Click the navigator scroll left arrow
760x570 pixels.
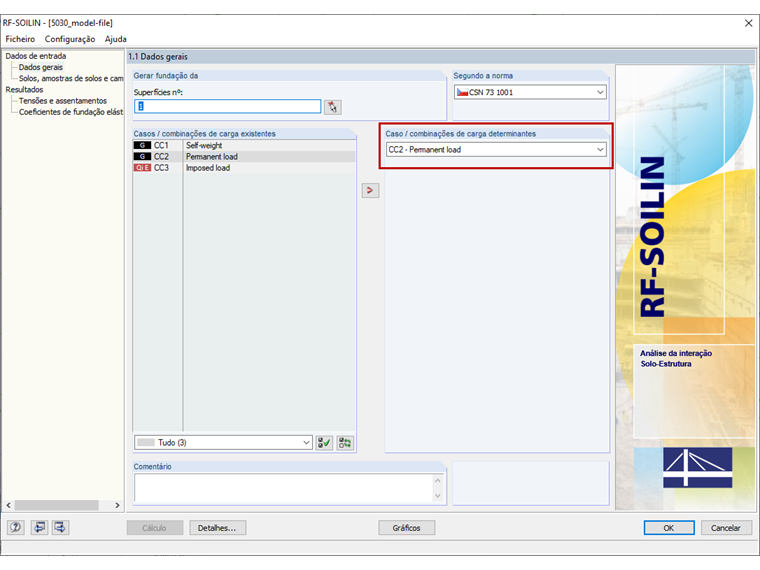tap(8, 506)
